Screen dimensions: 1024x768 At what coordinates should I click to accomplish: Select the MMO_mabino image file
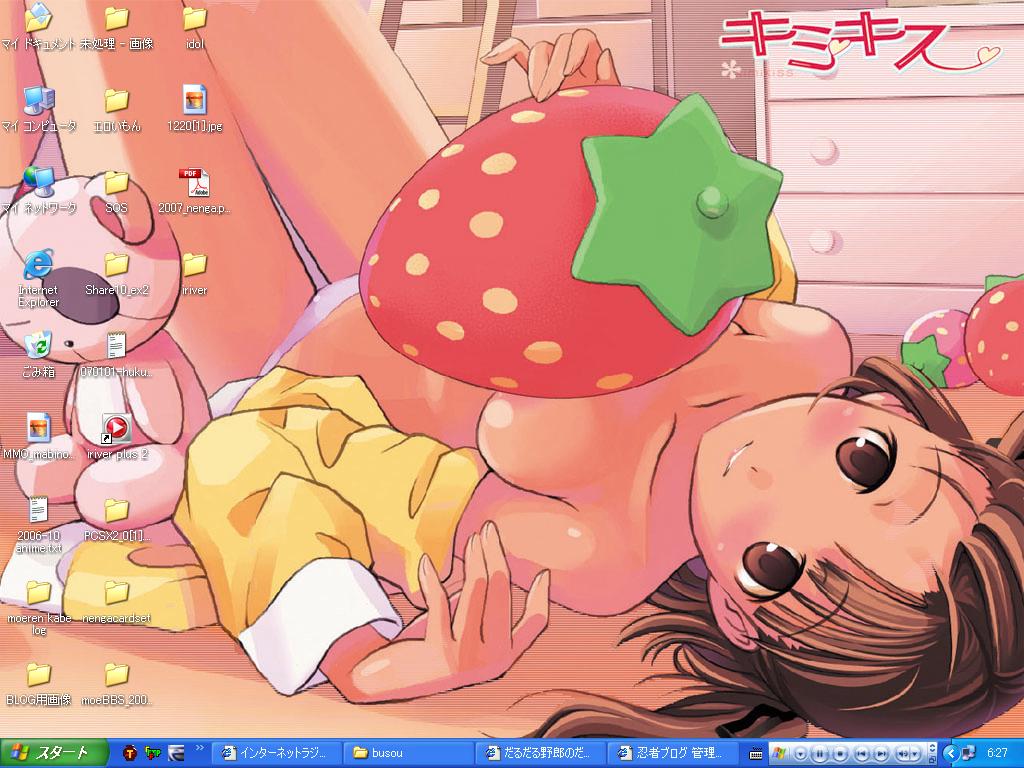tap(39, 437)
